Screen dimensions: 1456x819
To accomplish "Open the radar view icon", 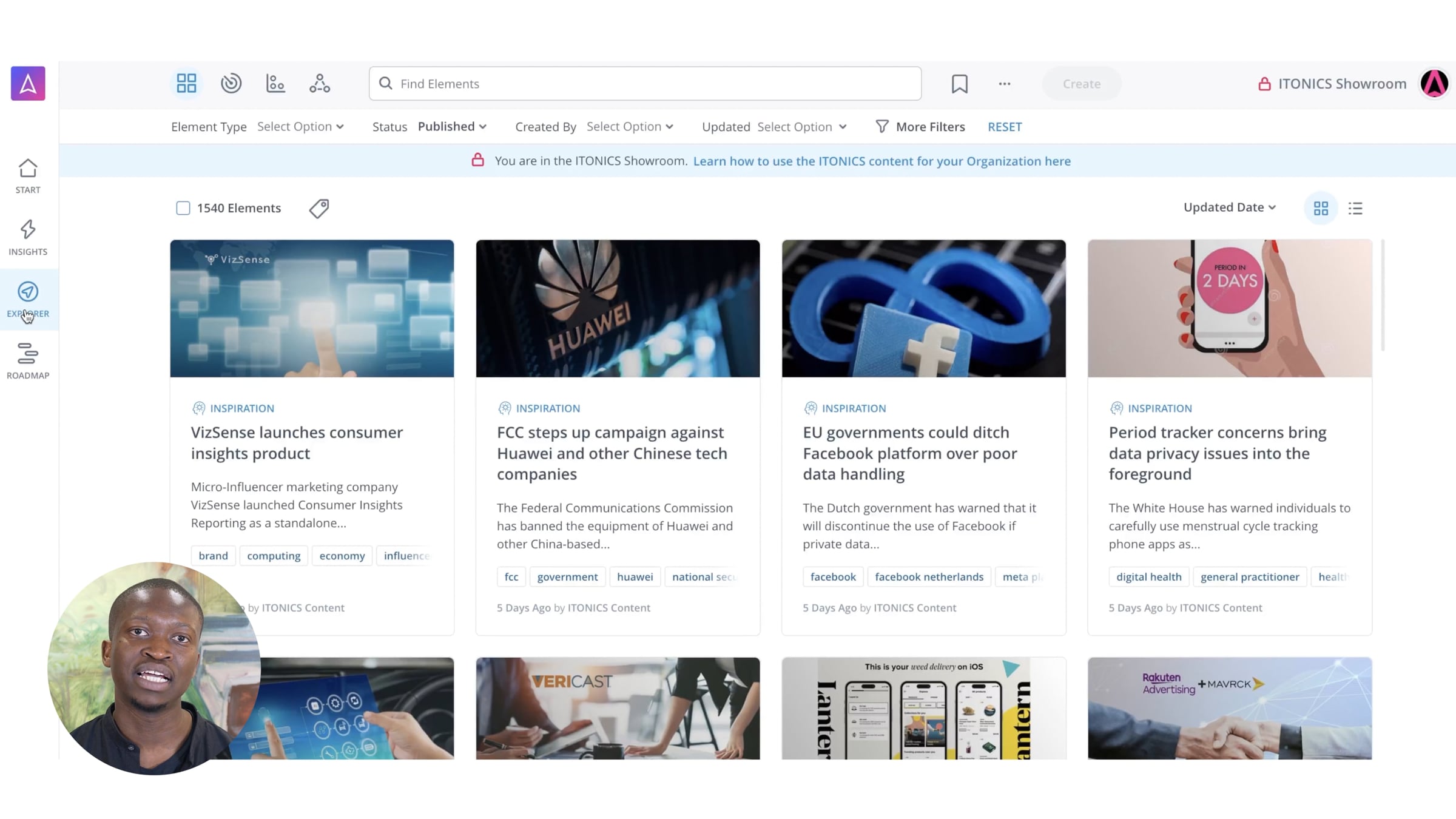I will pyautogui.click(x=231, y=83).
